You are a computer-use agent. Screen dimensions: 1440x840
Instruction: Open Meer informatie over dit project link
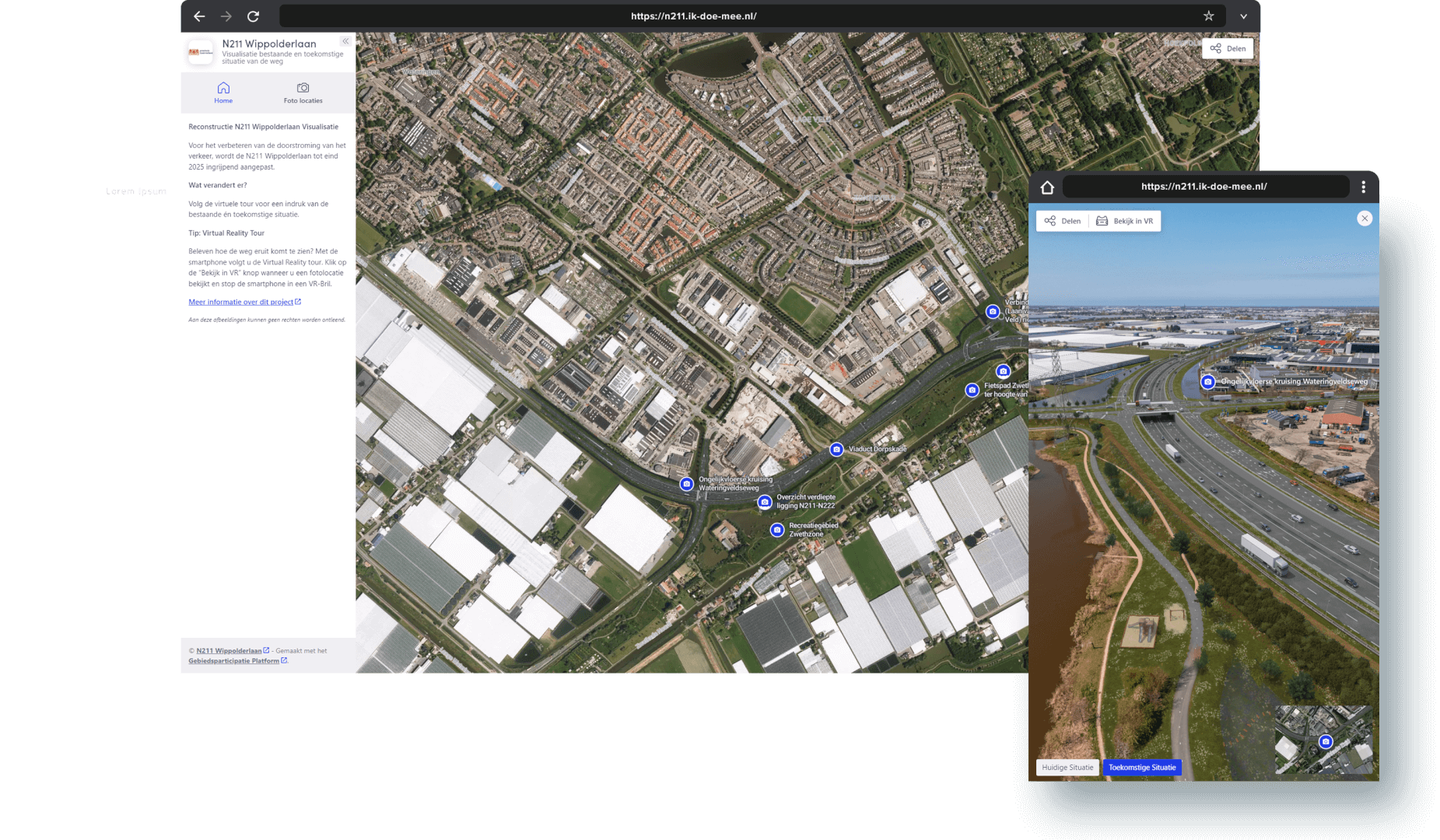click(x=241, y=303)
